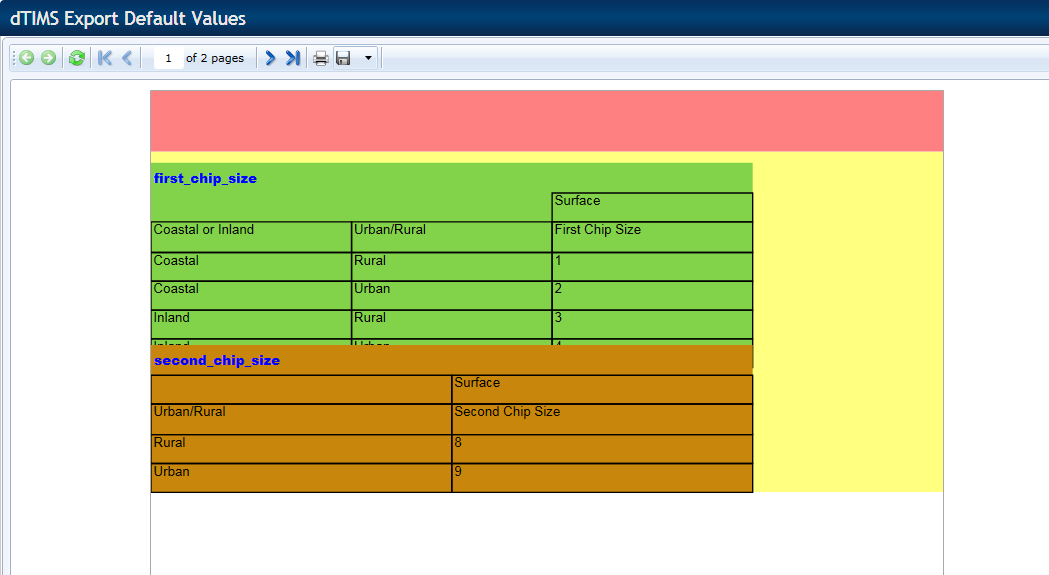Click the second chip size value 9

602,477
